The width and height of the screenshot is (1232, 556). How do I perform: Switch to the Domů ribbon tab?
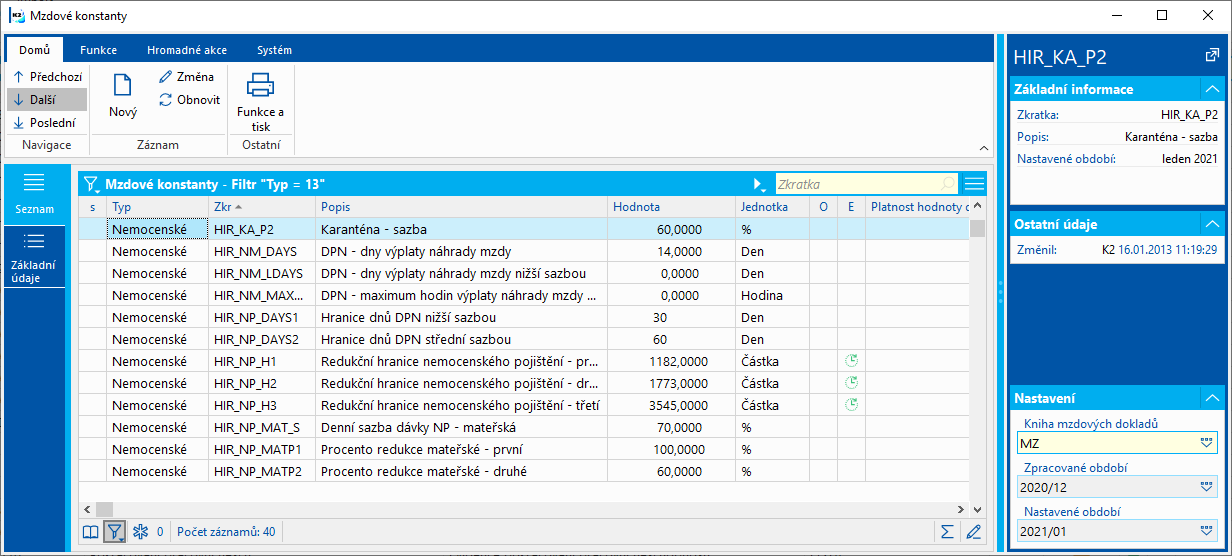click(x=35, y=50)
